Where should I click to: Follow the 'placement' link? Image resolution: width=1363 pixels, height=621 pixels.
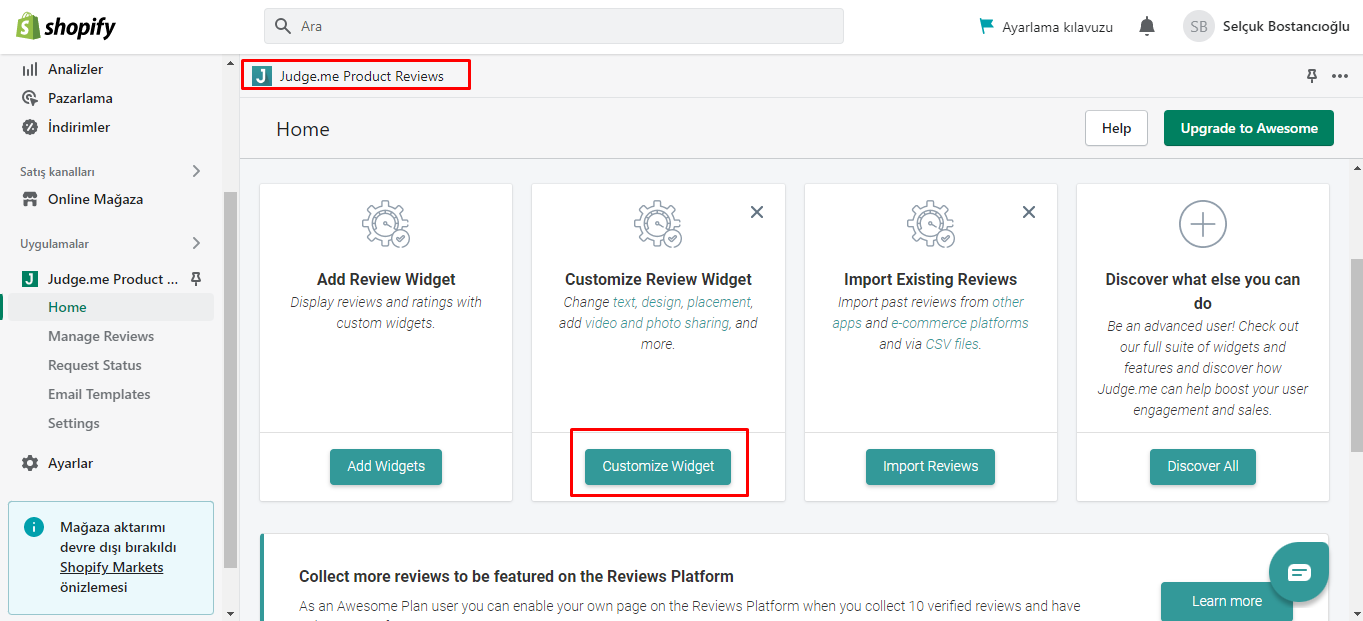[719, 302]
